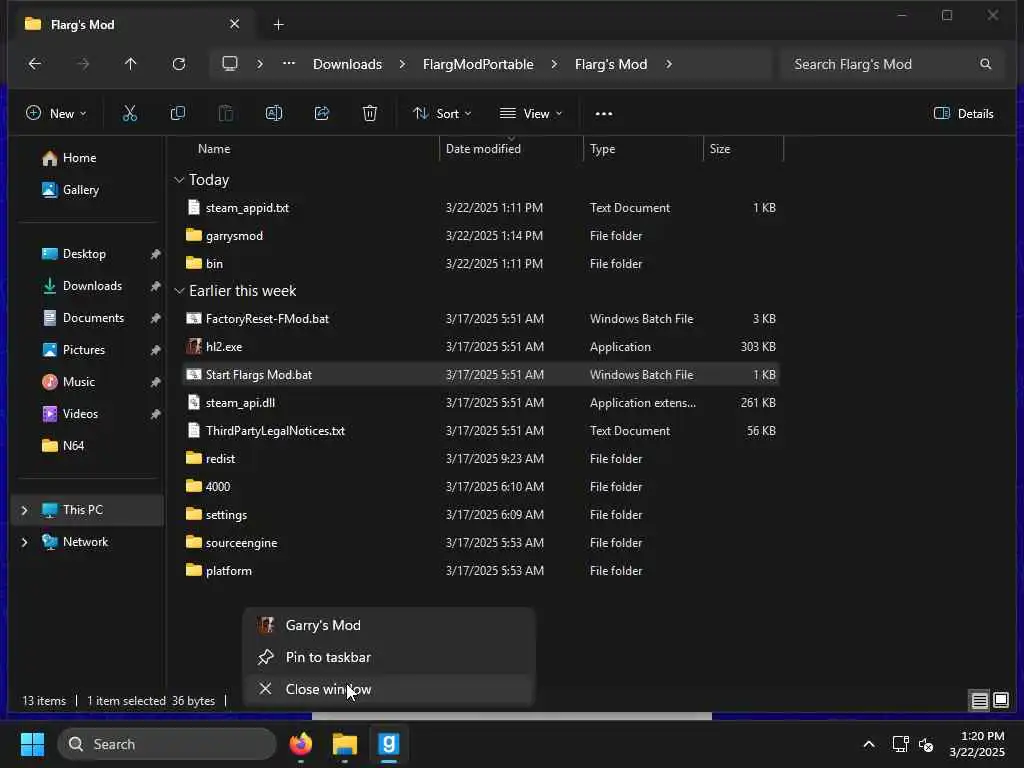Show hidden system tray icons

click(869, 744)
